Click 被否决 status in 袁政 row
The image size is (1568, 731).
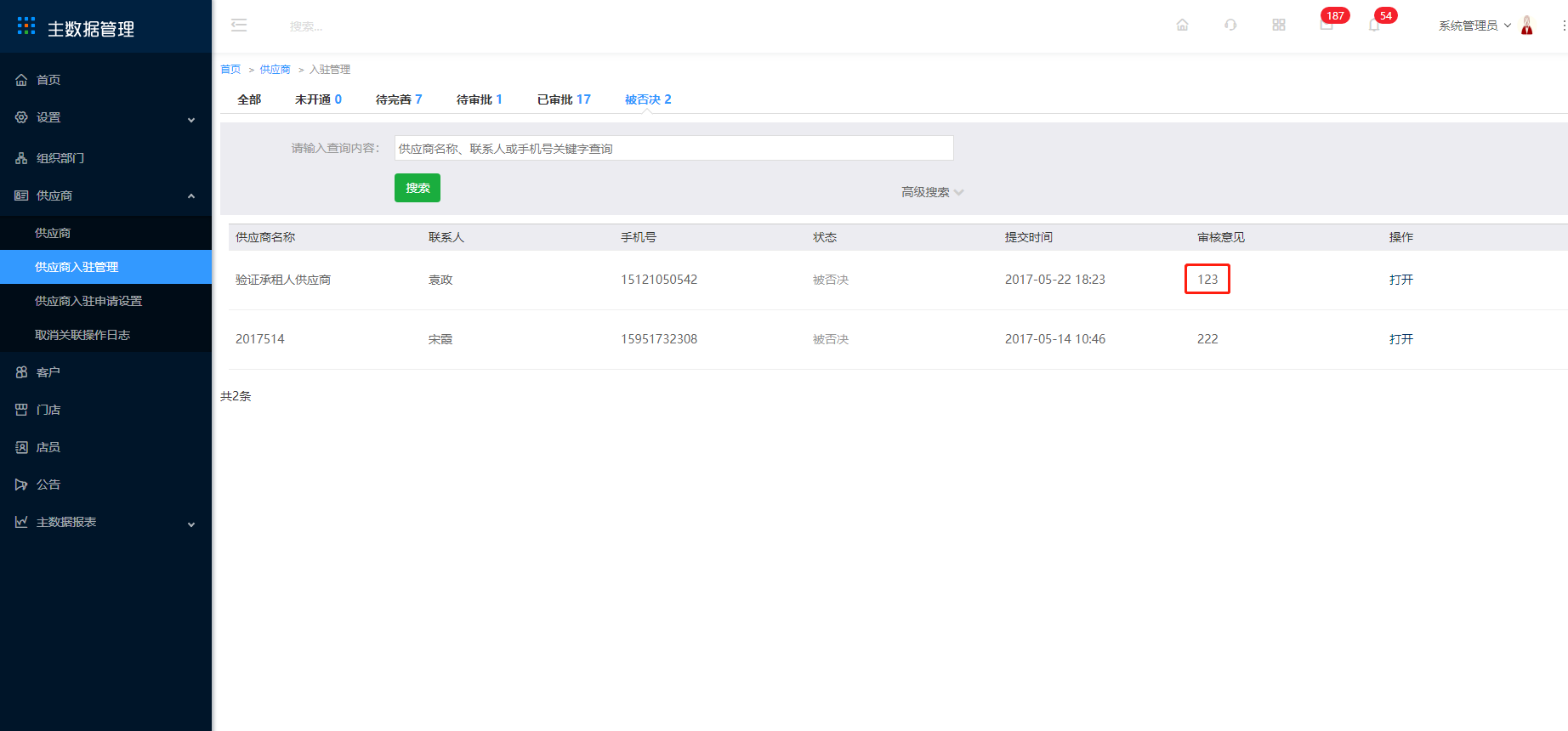click(x=831, y=280)
